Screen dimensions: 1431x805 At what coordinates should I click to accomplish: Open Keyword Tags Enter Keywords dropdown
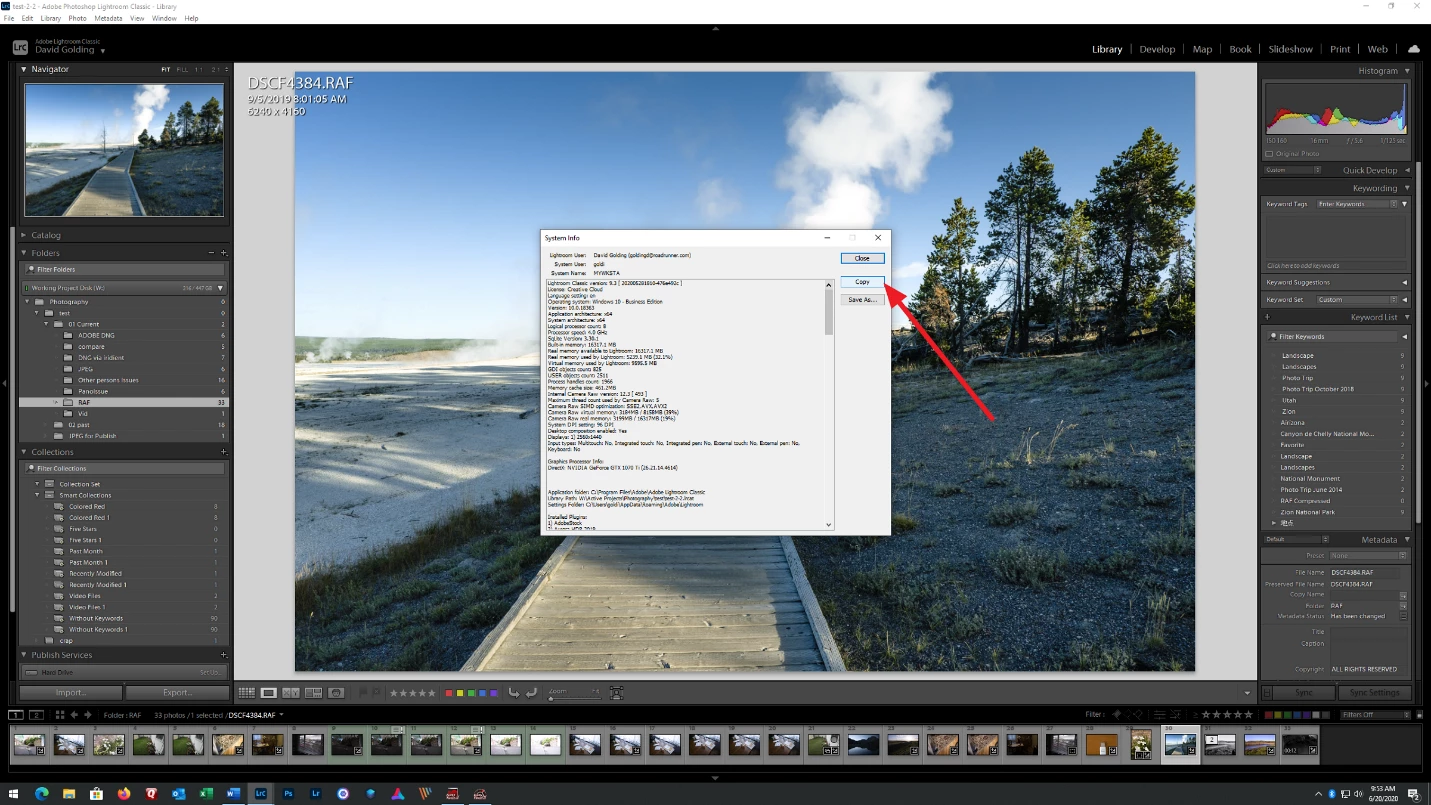coord(1357,204)
